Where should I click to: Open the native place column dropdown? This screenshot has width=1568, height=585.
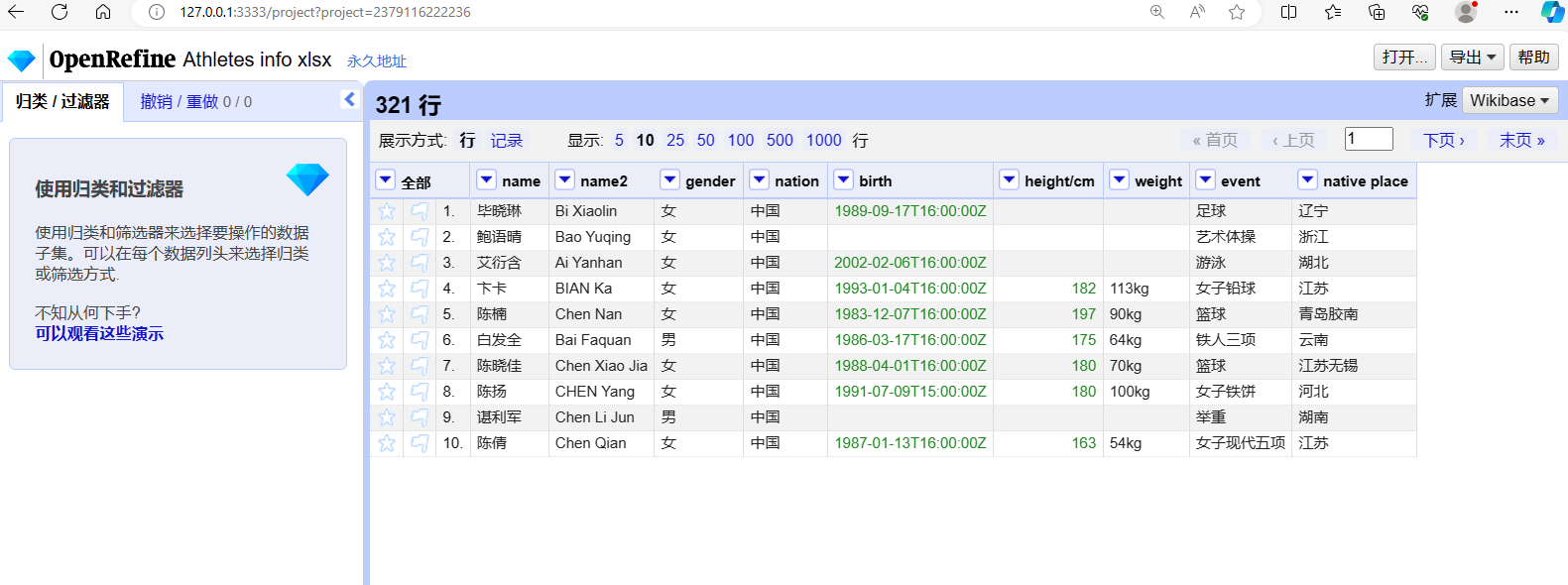1307,179
